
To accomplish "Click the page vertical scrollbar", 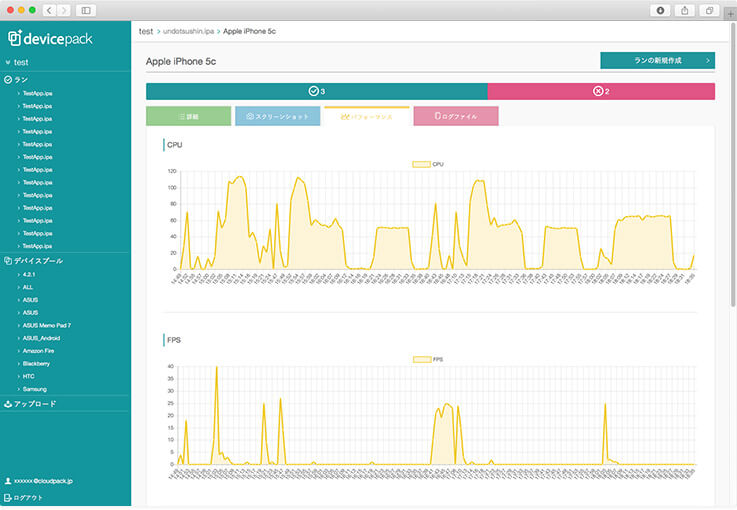I will coord(733,165).
